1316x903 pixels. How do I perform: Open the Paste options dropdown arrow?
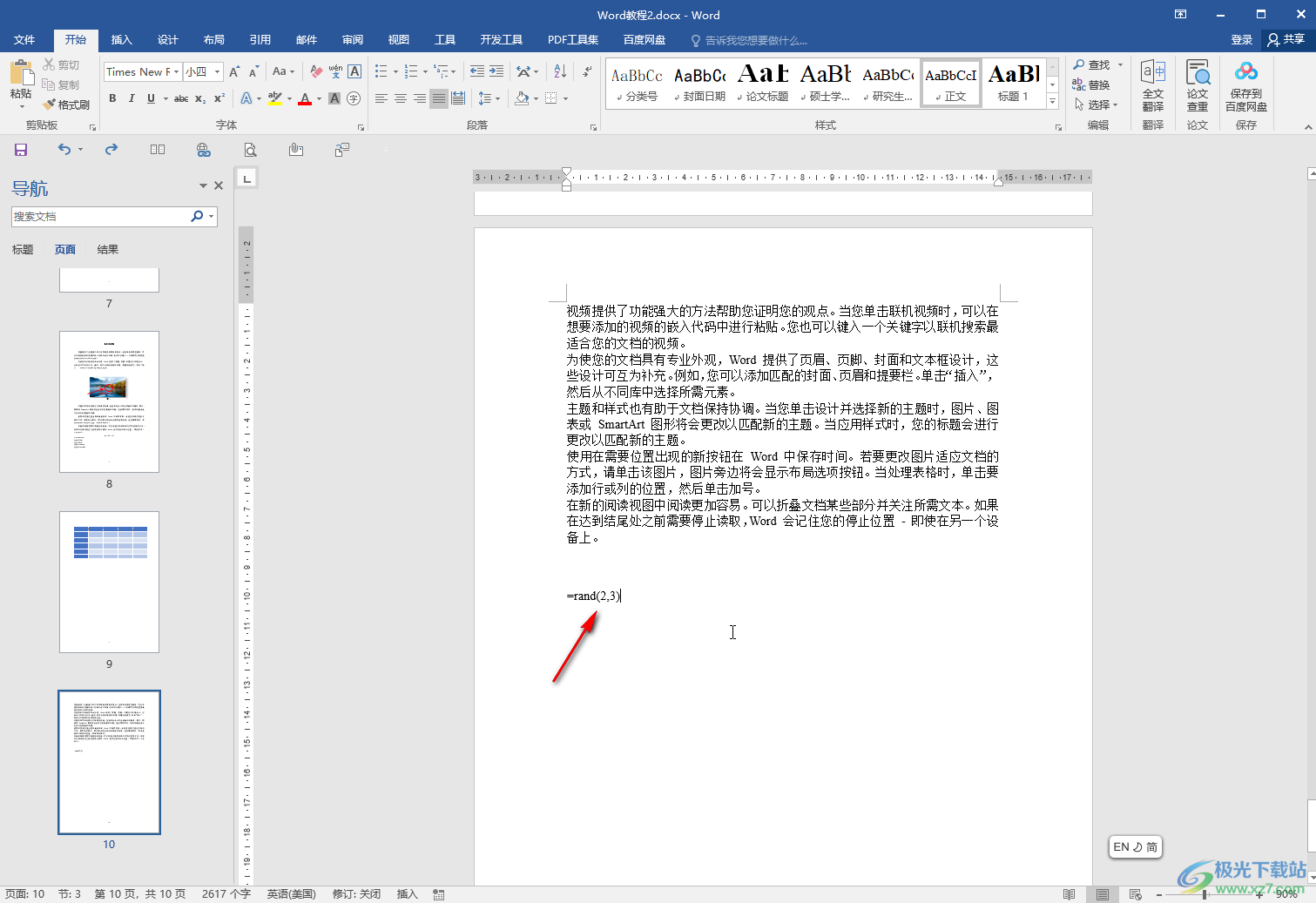click(x=21, y=106)
